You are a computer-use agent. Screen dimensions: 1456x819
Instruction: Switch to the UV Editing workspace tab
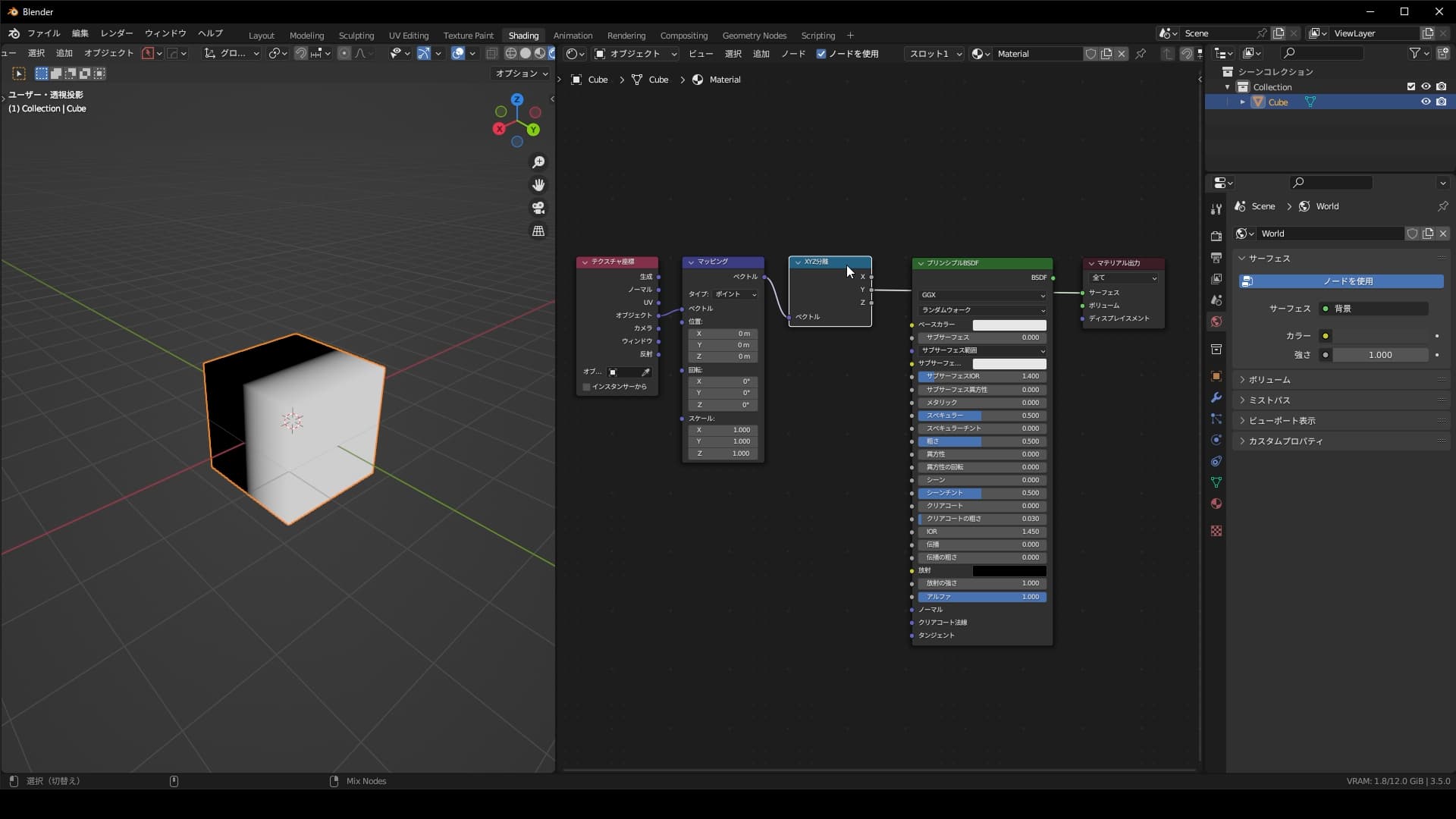coord(408,36)
